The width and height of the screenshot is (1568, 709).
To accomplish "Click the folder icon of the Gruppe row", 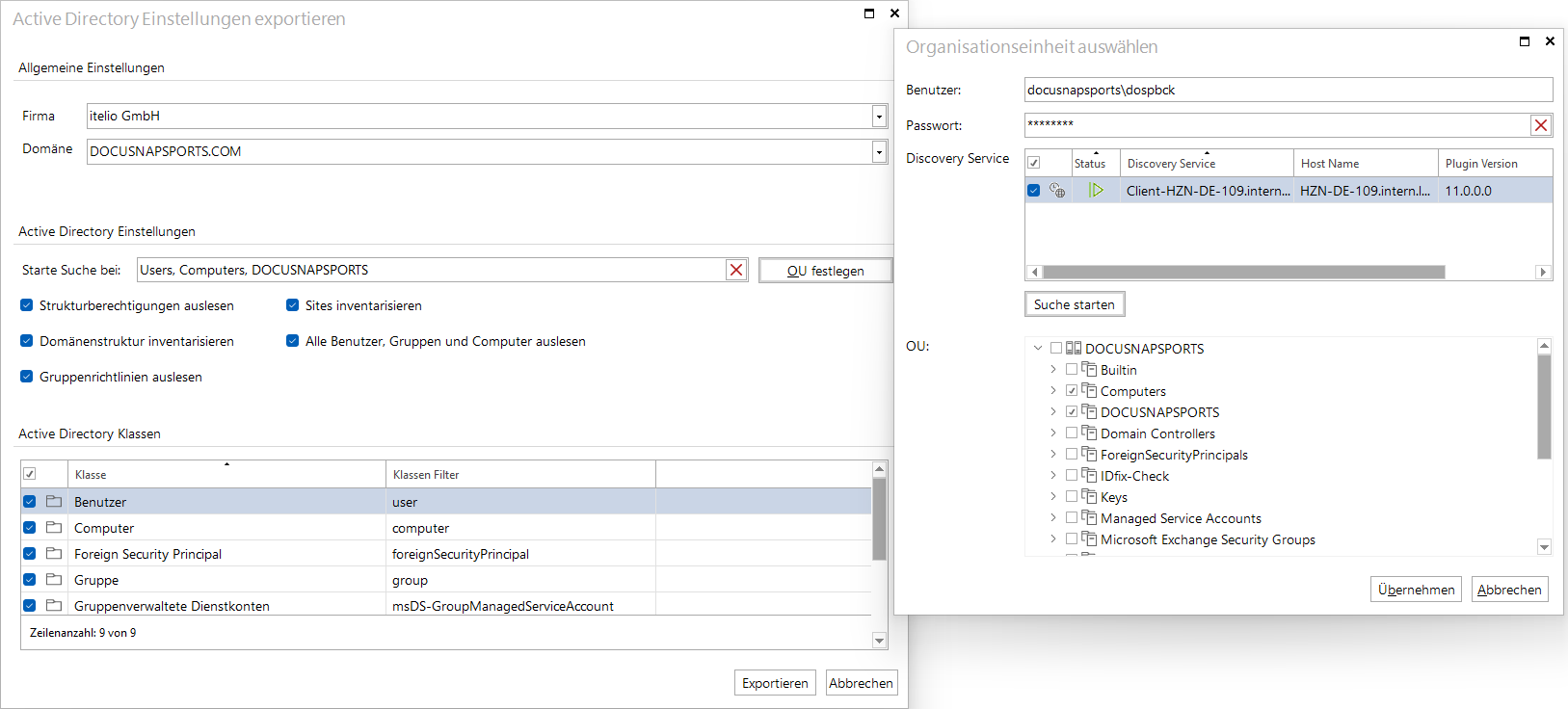I will click(x=54, y=580).
